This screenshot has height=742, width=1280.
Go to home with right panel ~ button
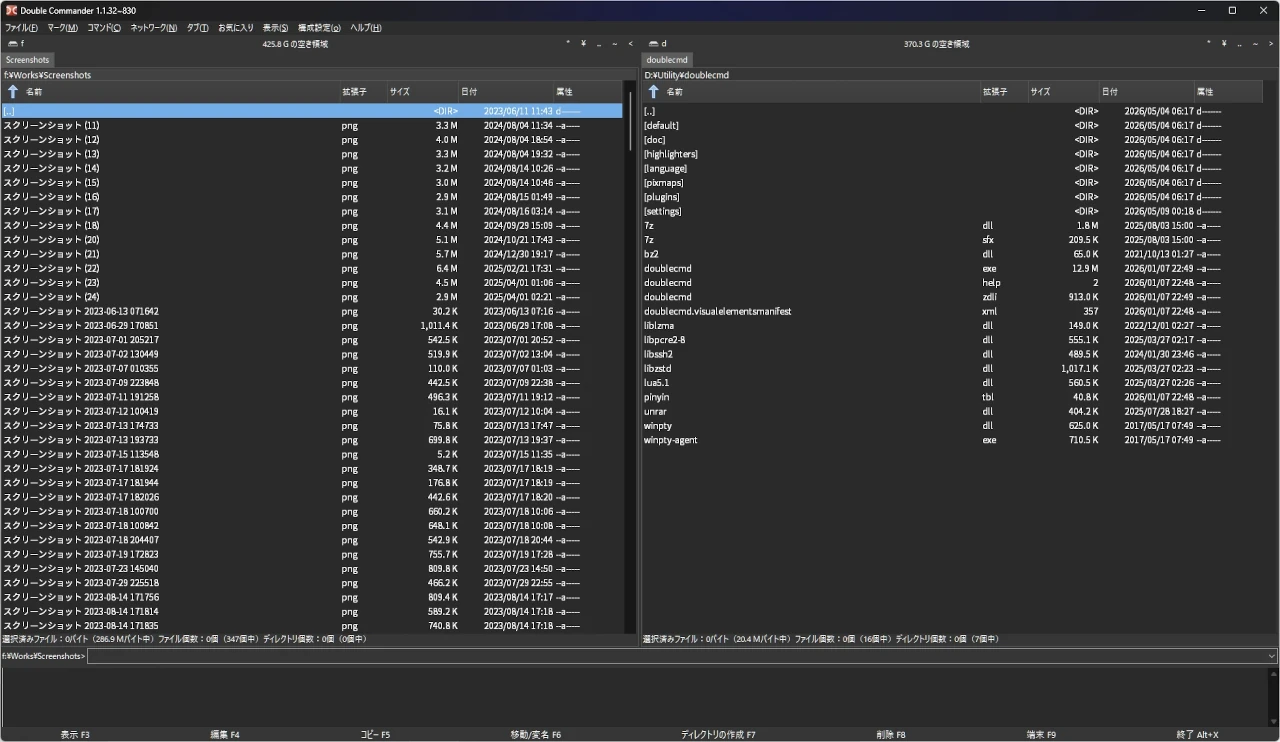1255,44
